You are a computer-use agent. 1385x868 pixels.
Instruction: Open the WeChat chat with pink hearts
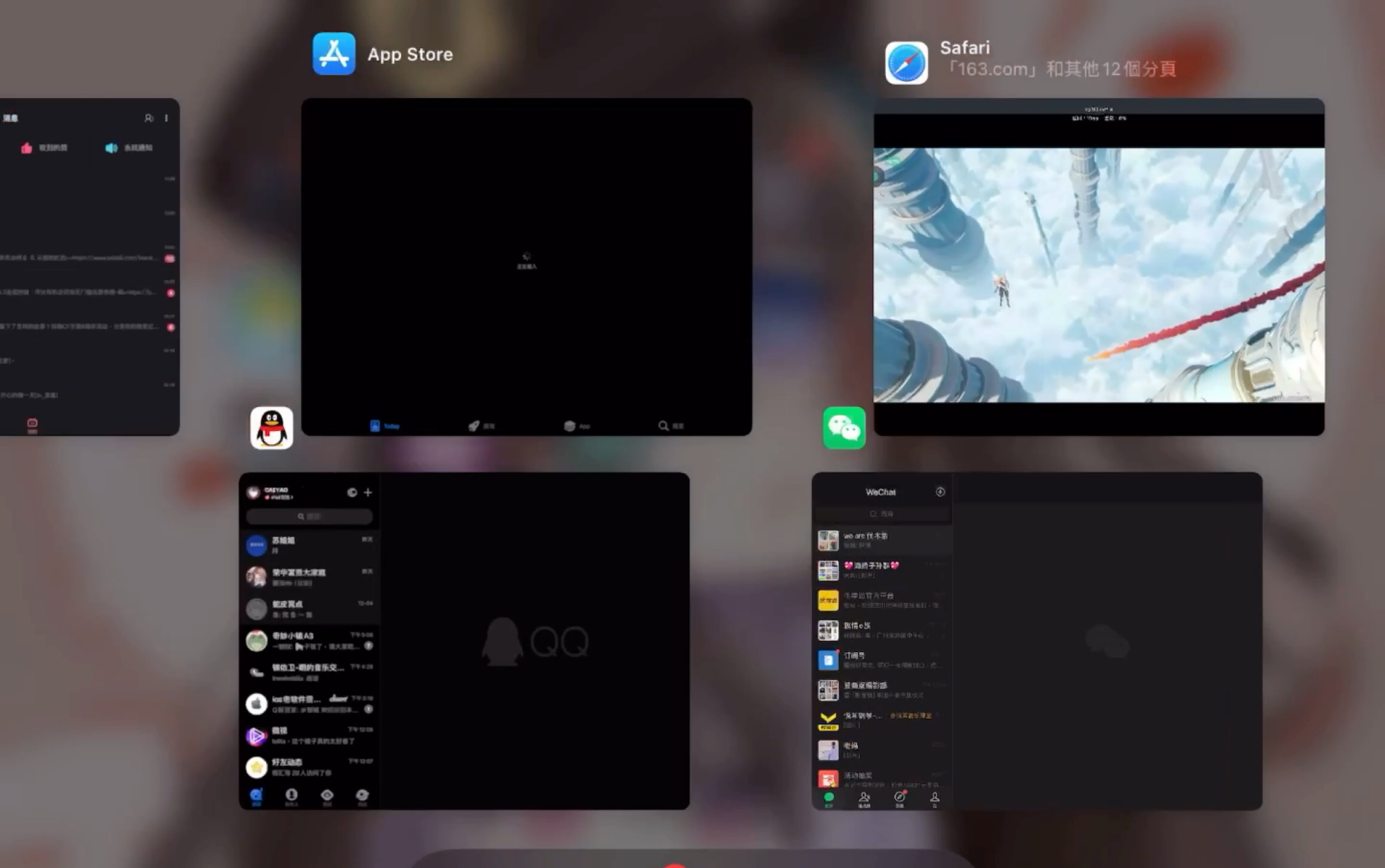click(882, 570)
